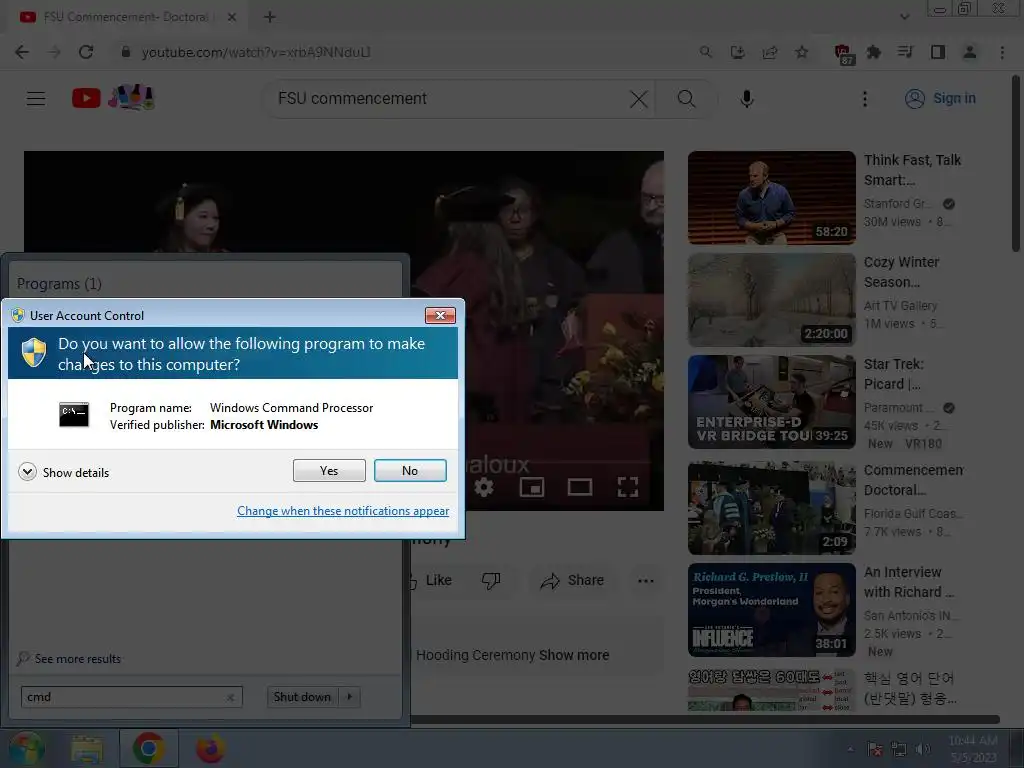This screenshot has height=768, width=1024.
Task: Click the Windows Start orb
Action: [27, 748]
